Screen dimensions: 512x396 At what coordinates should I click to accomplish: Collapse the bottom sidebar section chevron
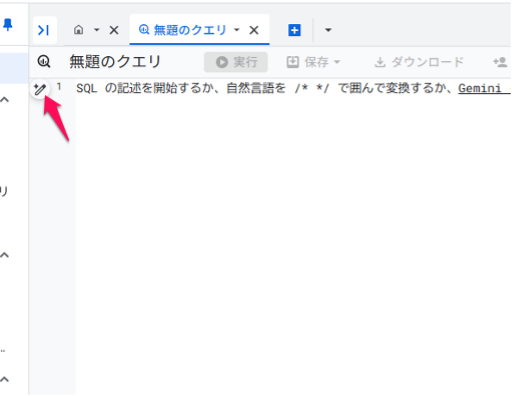(5, 379)
